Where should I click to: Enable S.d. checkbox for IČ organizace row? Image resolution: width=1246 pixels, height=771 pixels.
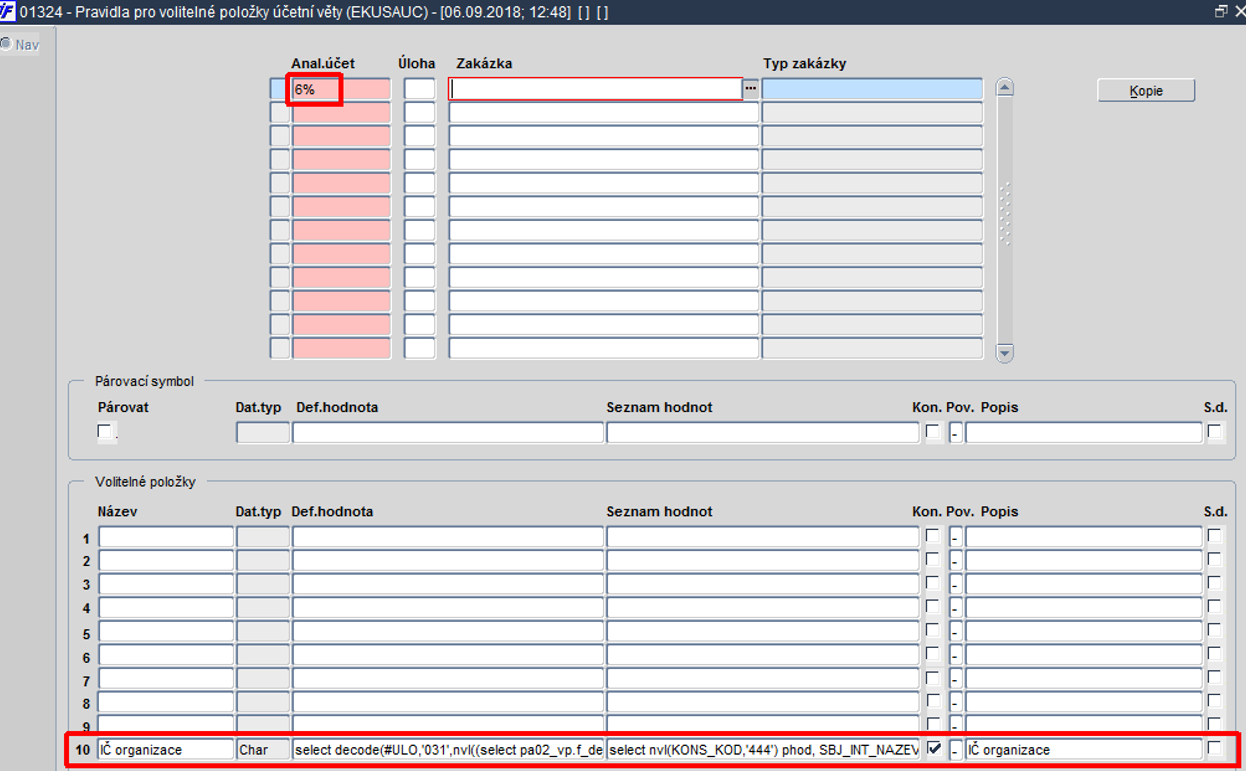tap(1214, 748)
